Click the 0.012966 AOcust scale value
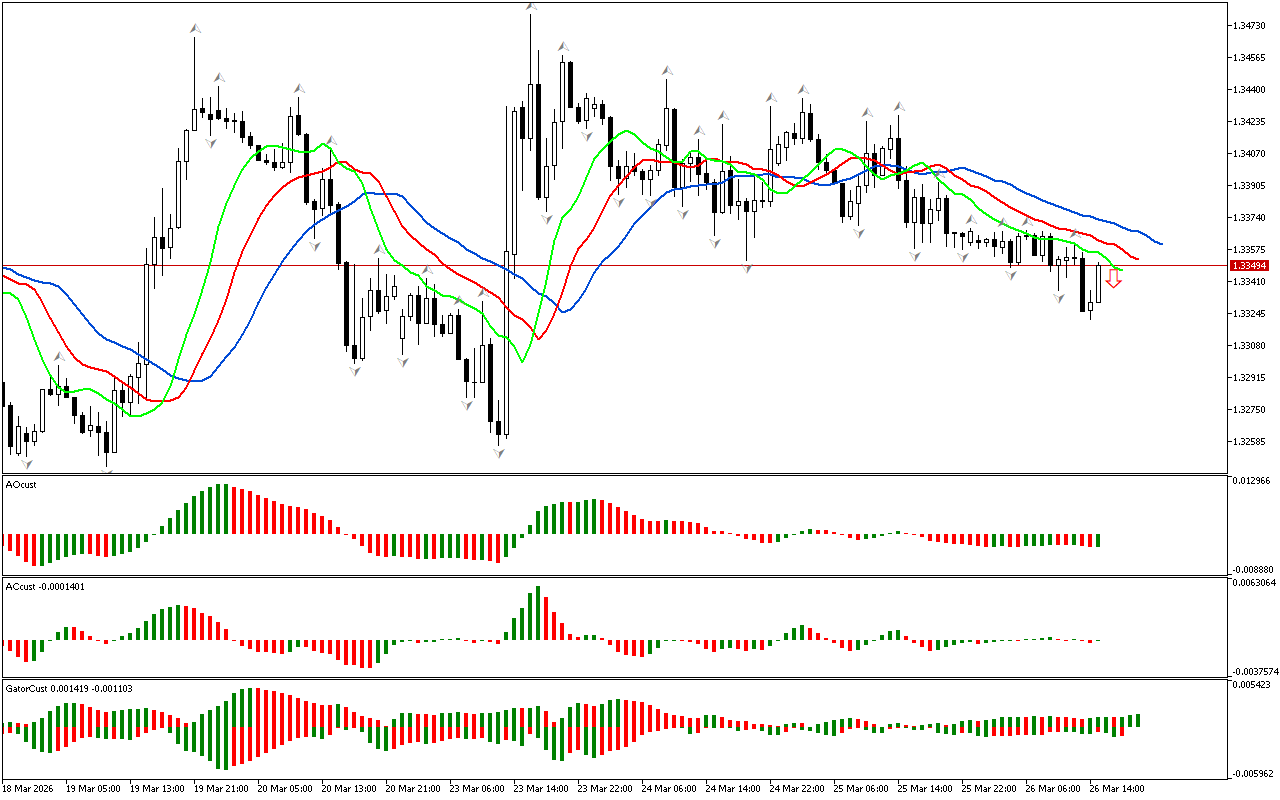 1253,481
